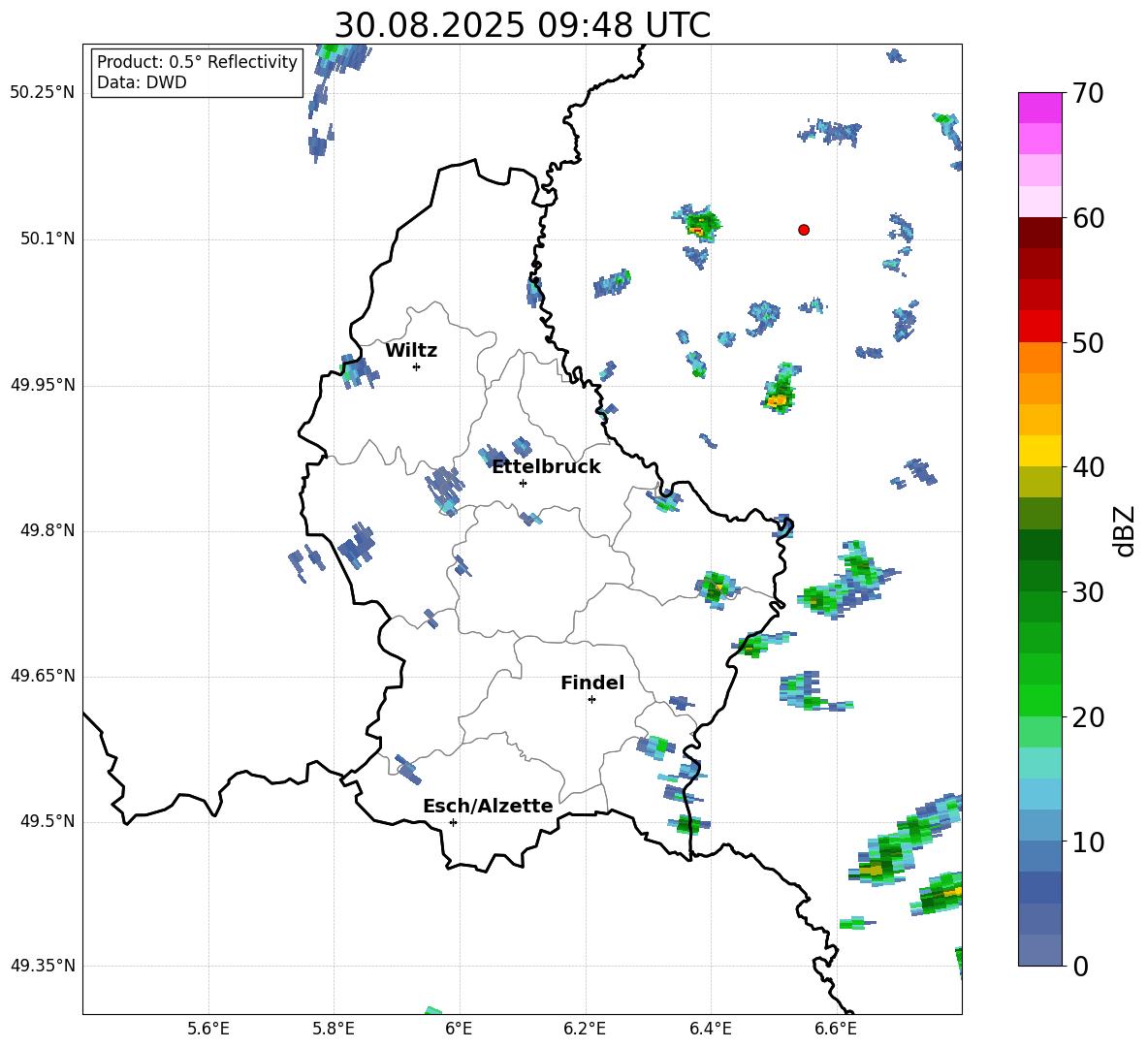Viewport: 1148px width, 1048px height.
Task: Select the Ettelbruck city label
Action: pyautogui.click(x=546, y=467)
